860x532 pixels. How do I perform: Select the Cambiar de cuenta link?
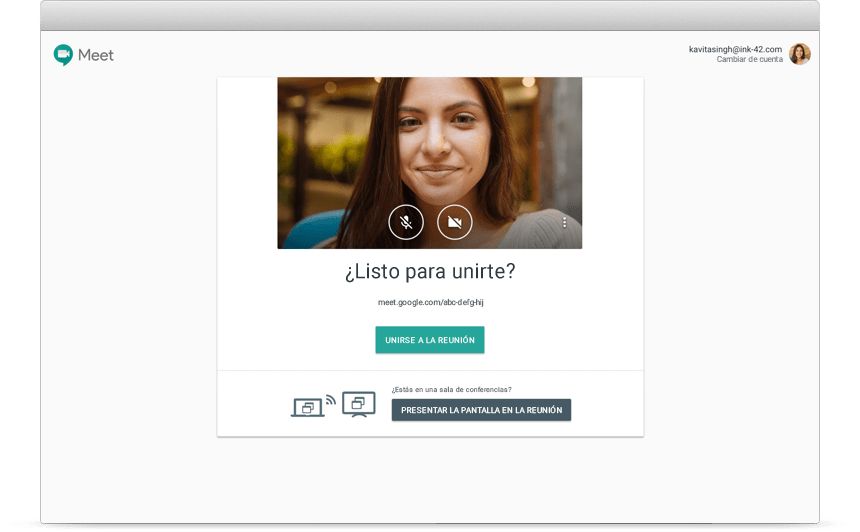click(749, 60)
